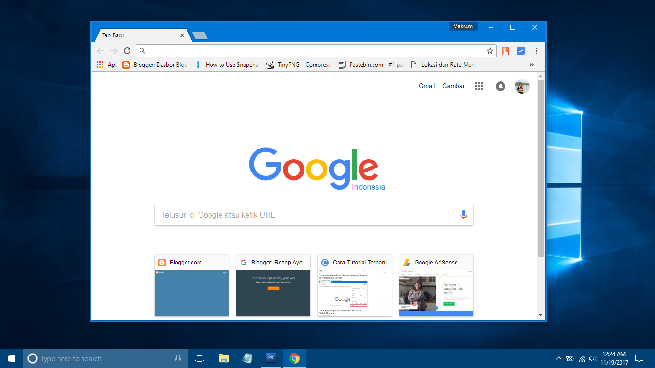Screen dimensions: 655x368
Task: Expand the hidden bookmarks chevron
Action: point(532,65)
